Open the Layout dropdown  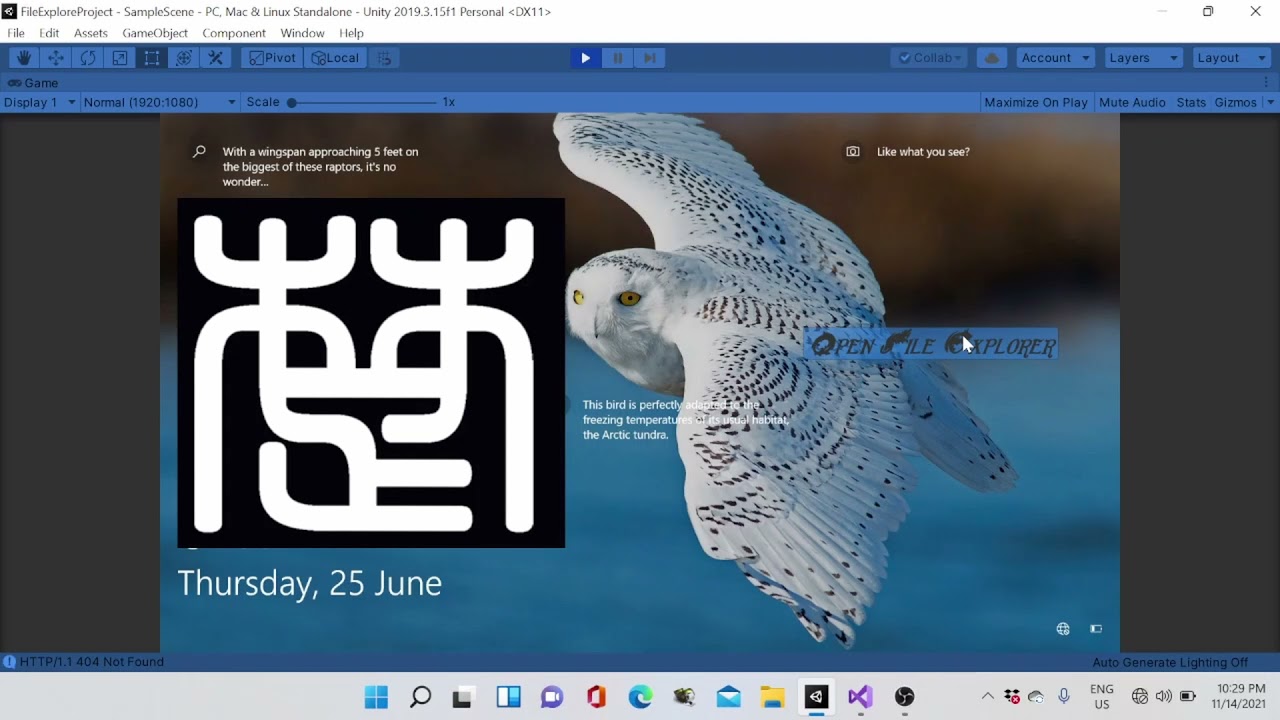click(x=1232, y=58)
